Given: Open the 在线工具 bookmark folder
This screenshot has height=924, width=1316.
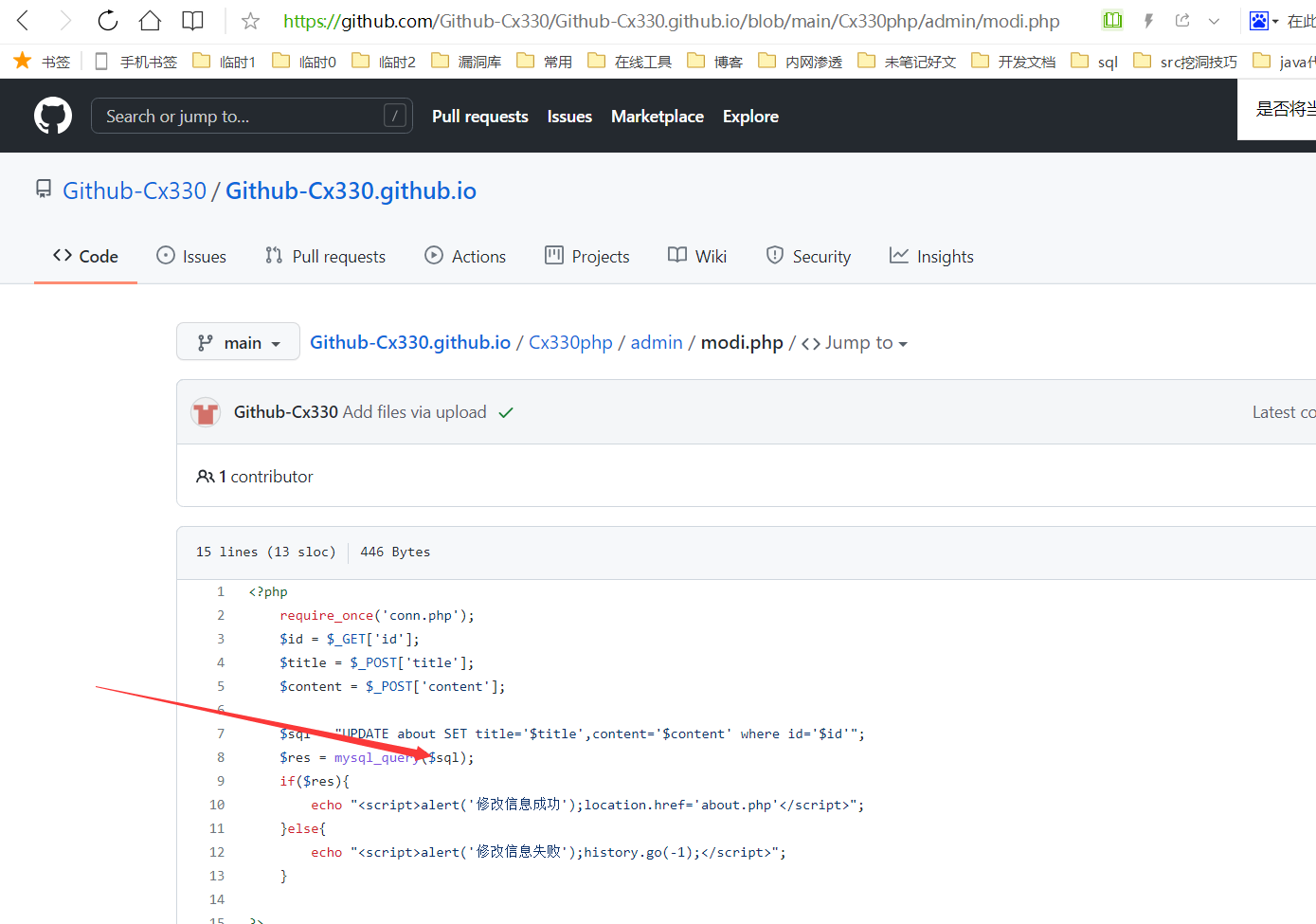Looking at the screenshot, I should click(x=630, y=62).
